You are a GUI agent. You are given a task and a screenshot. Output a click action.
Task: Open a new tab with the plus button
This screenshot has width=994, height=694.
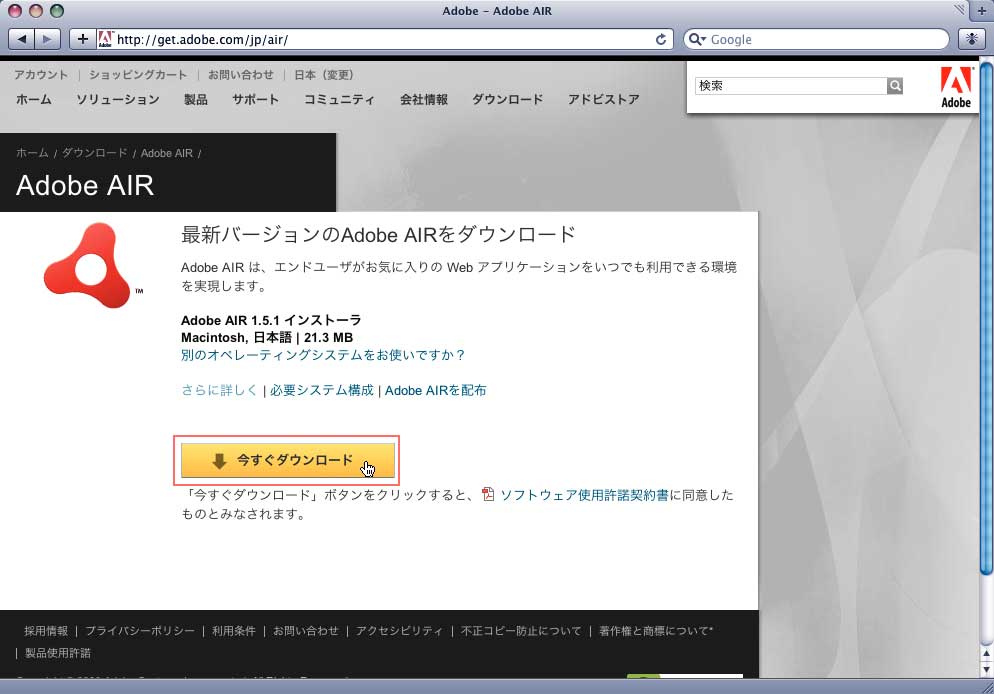click(x=981, y=11)
